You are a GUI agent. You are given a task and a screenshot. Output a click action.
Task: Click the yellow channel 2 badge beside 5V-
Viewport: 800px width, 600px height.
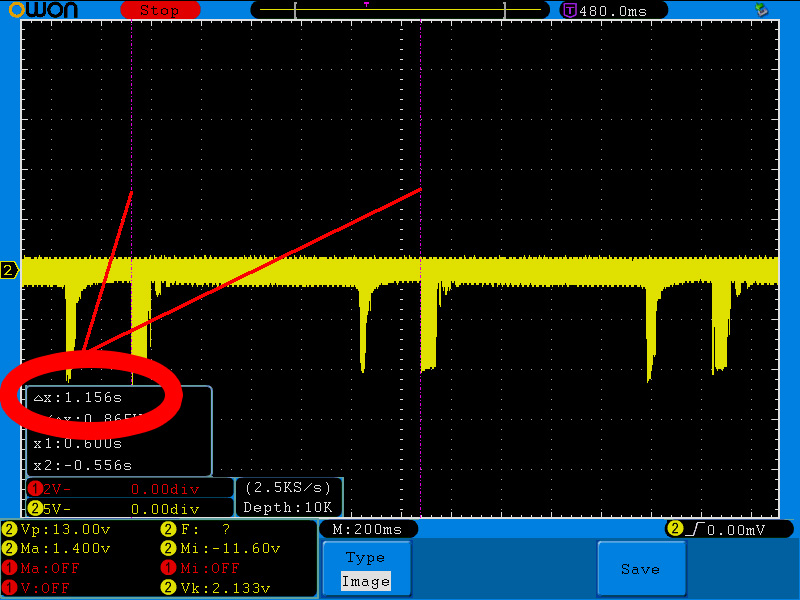point(35,508)
